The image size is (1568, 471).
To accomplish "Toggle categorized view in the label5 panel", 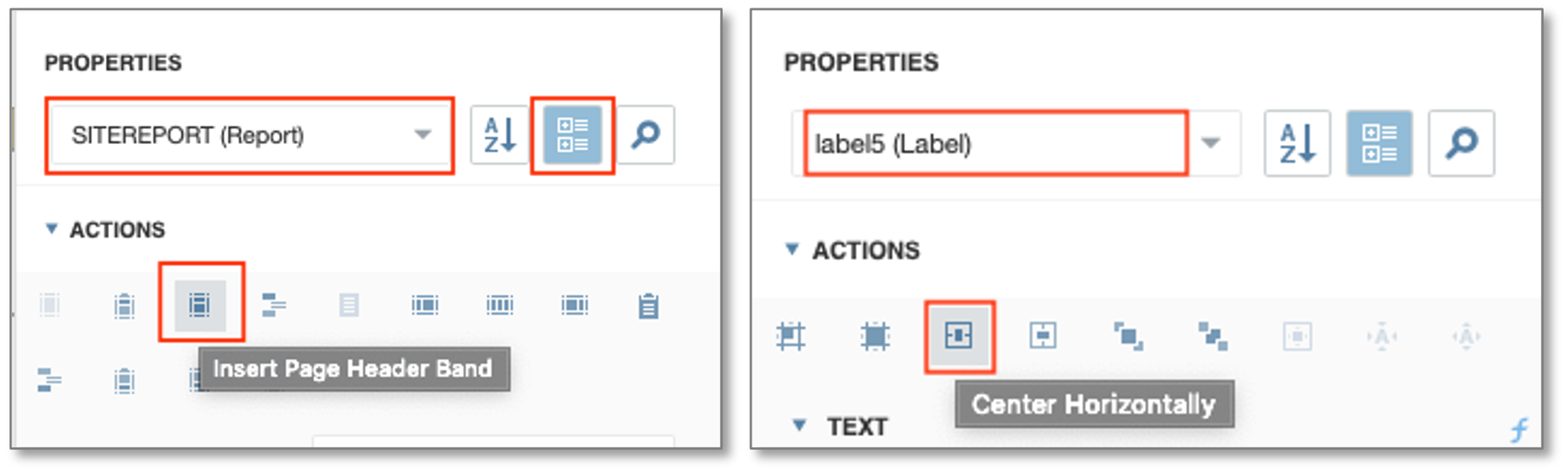I will (x=1378, y=143).
